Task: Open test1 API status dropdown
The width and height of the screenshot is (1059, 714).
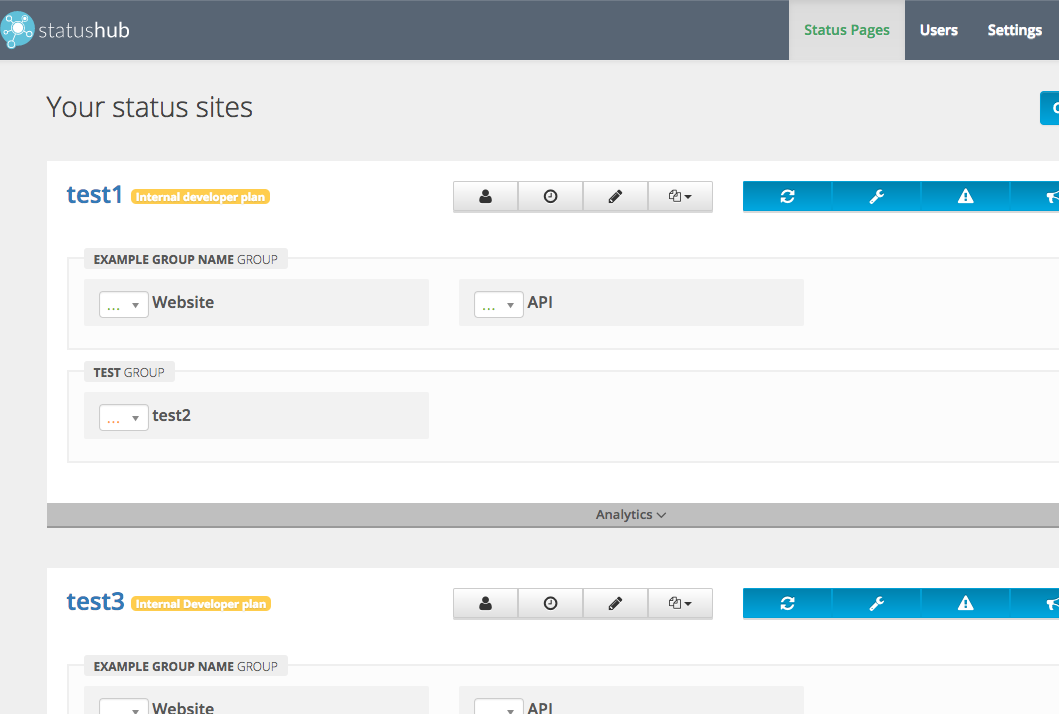Action: pyautogui.click(x=498, y=305)
